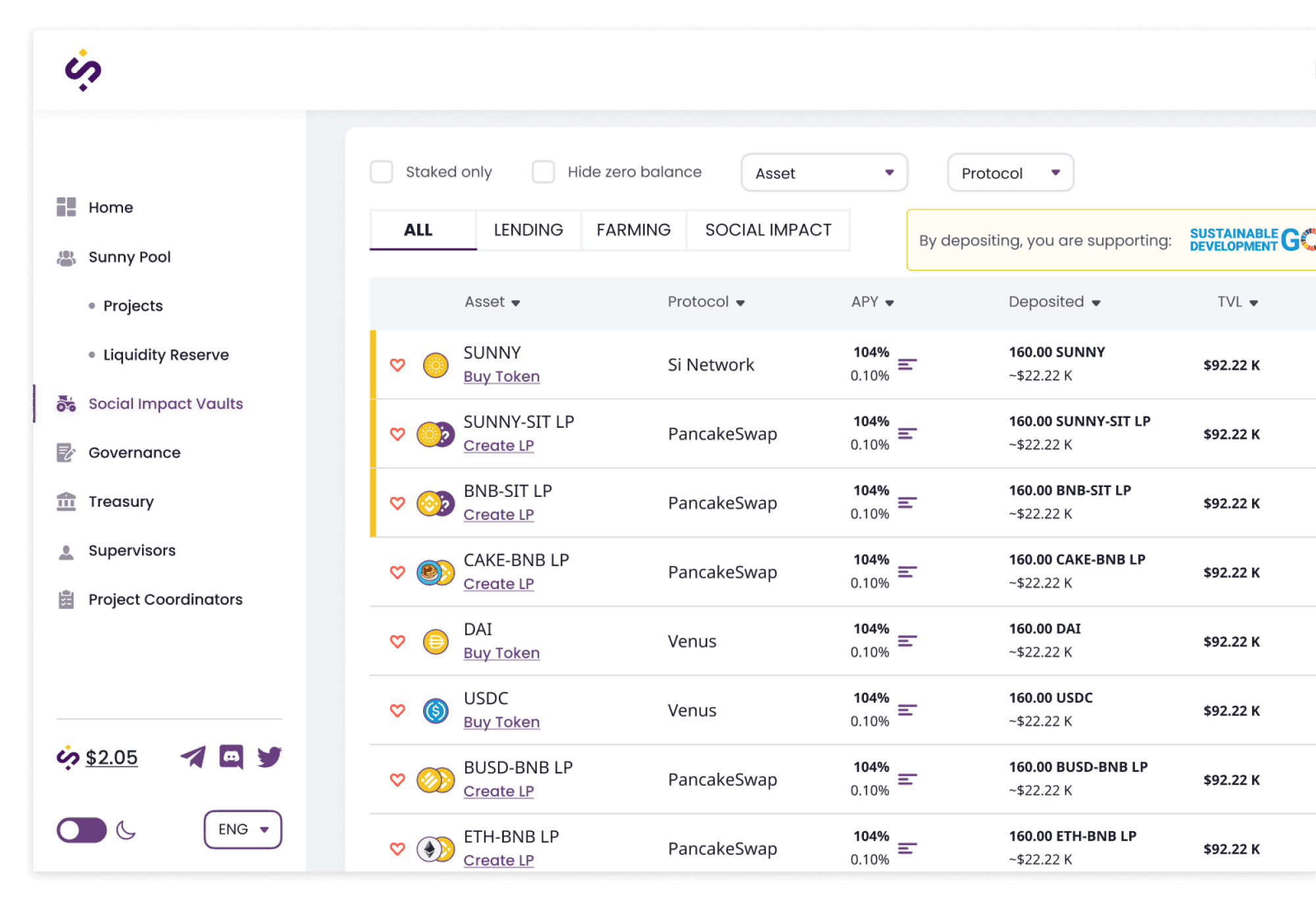Image resolution: width=1316 pixels, height=903 pixels.
Task: Open the ENG language selector
Action: [x=243, y=829]
